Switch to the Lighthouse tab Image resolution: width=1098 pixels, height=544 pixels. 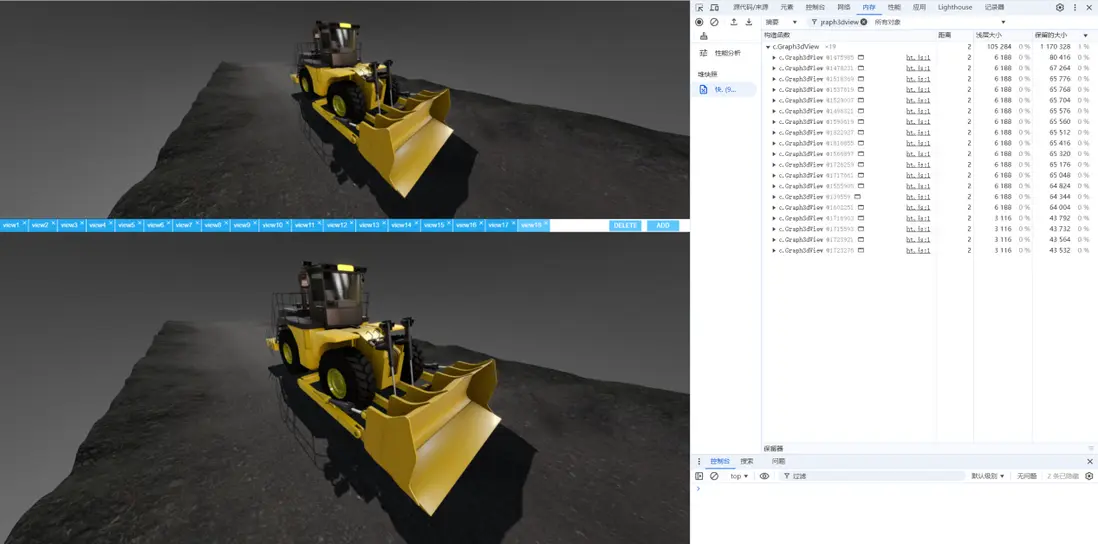click(x=954, y=8)
